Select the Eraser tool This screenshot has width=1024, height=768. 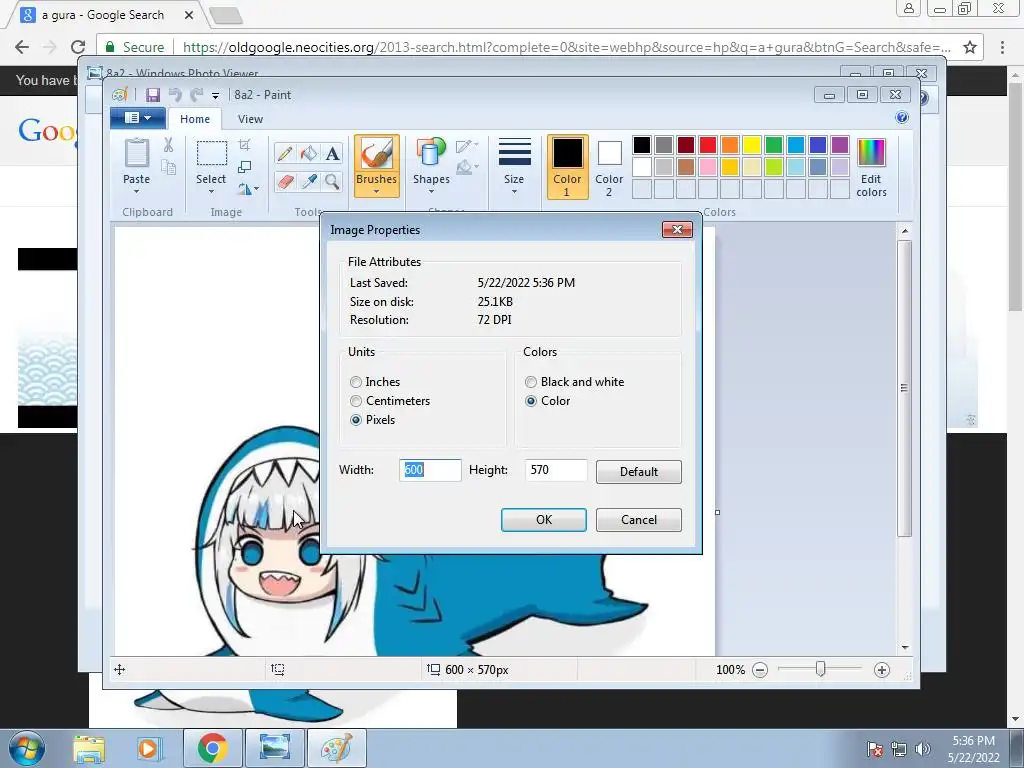point(284,181)
